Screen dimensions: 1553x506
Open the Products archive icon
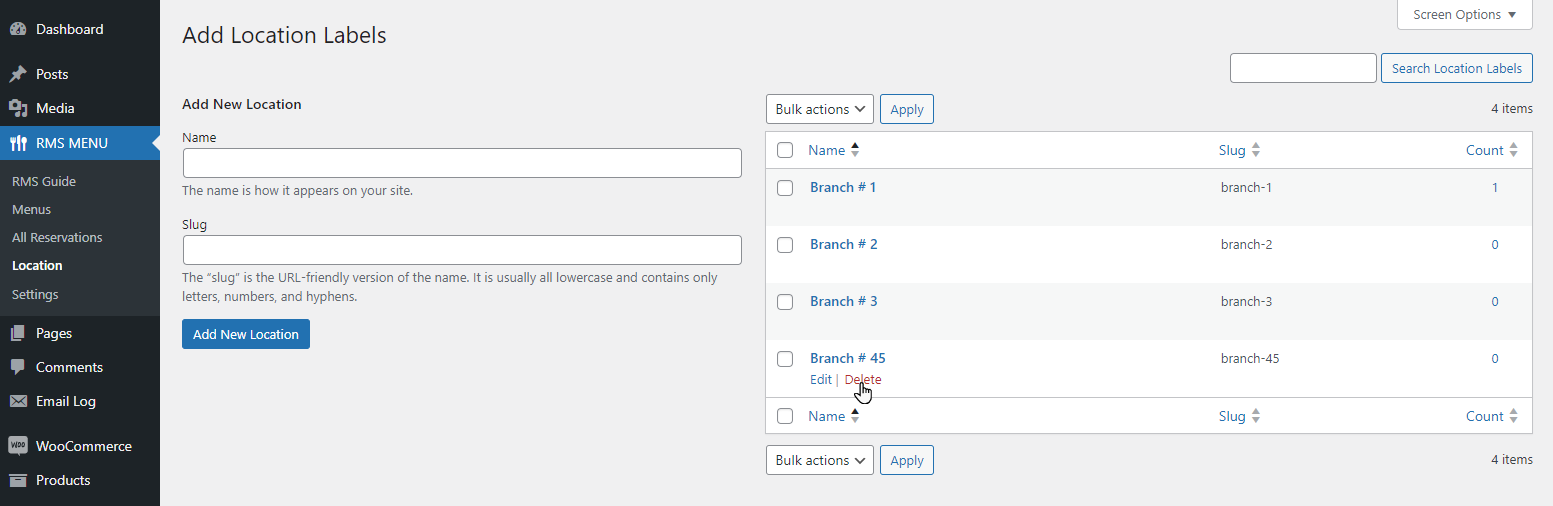(x=18, y=480)
